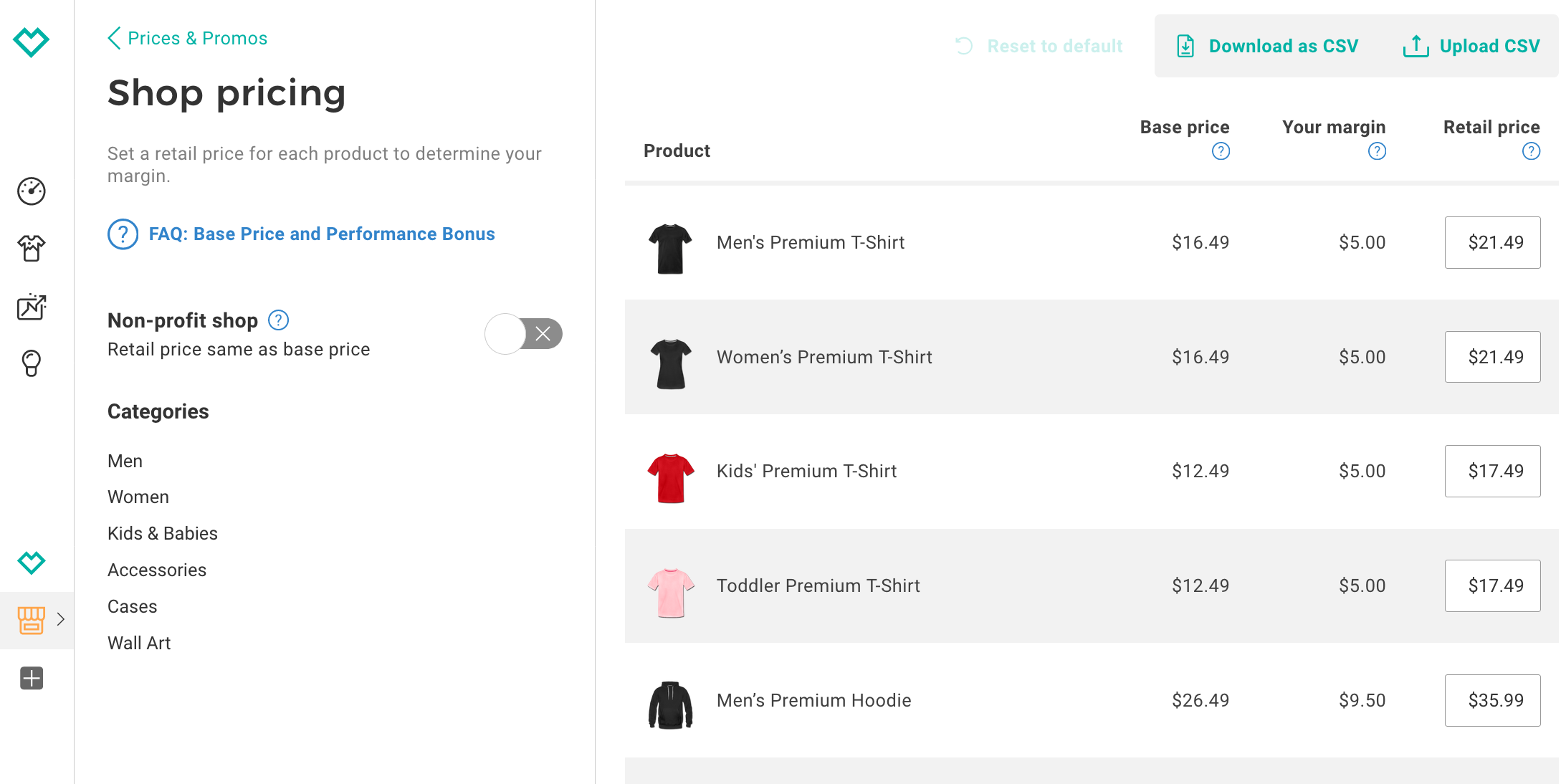Click Retail price help question icon
This screenshot has width=1561, height=784.
[x=1531, y=151]
